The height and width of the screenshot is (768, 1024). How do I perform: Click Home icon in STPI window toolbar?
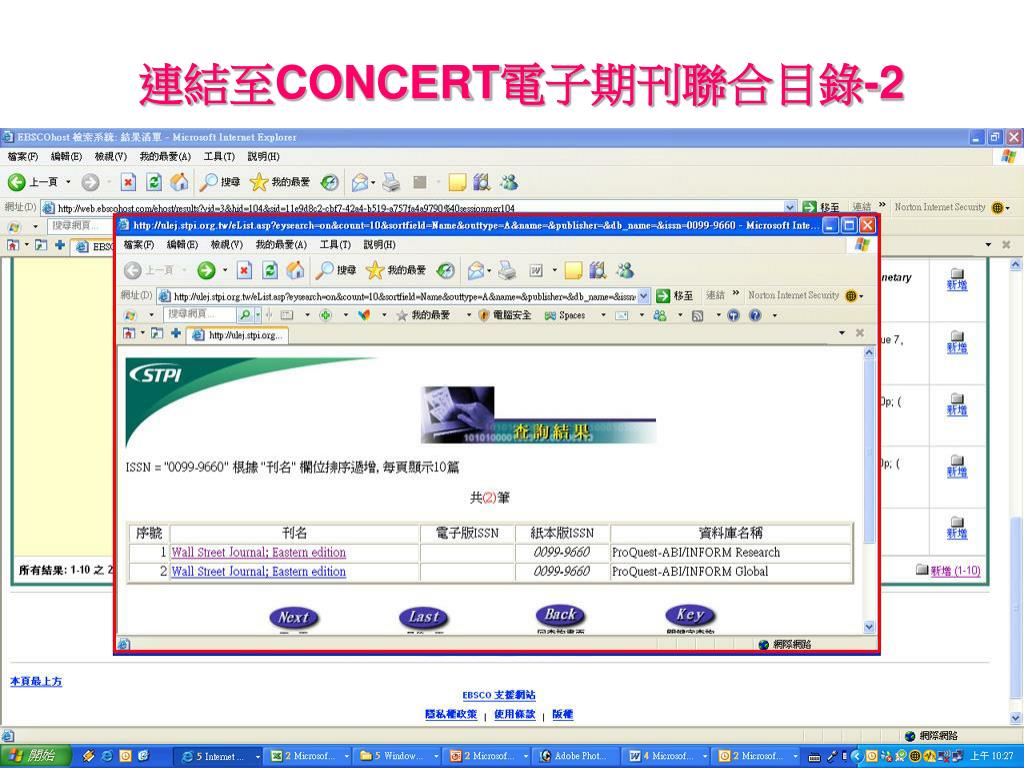click(x=295, y=270)
